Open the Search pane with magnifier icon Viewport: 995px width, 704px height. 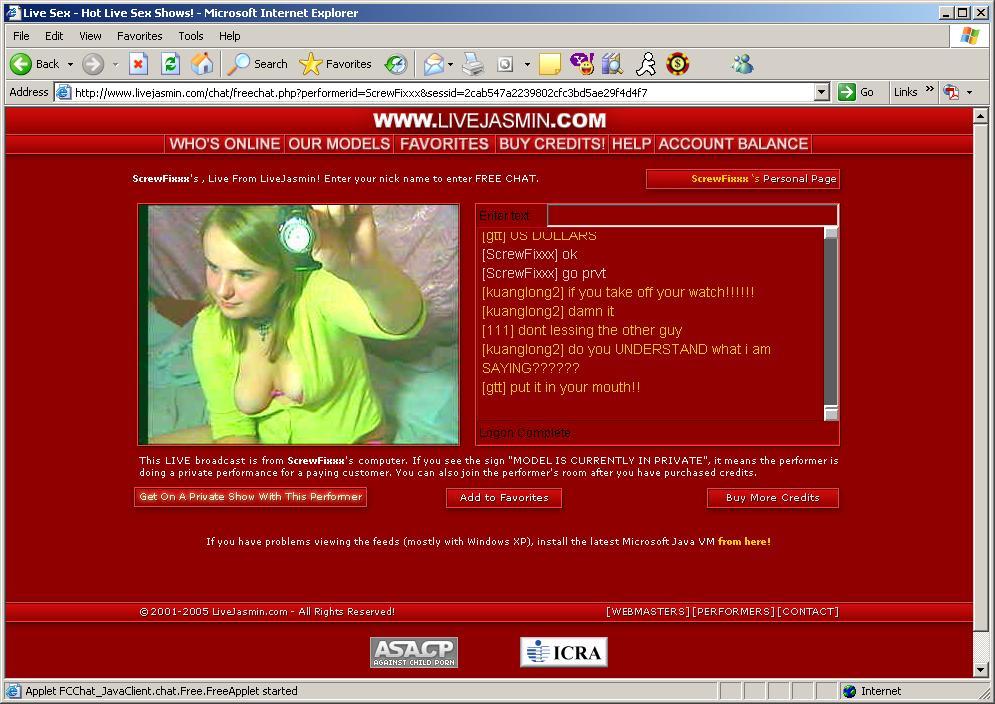point(239,64)
